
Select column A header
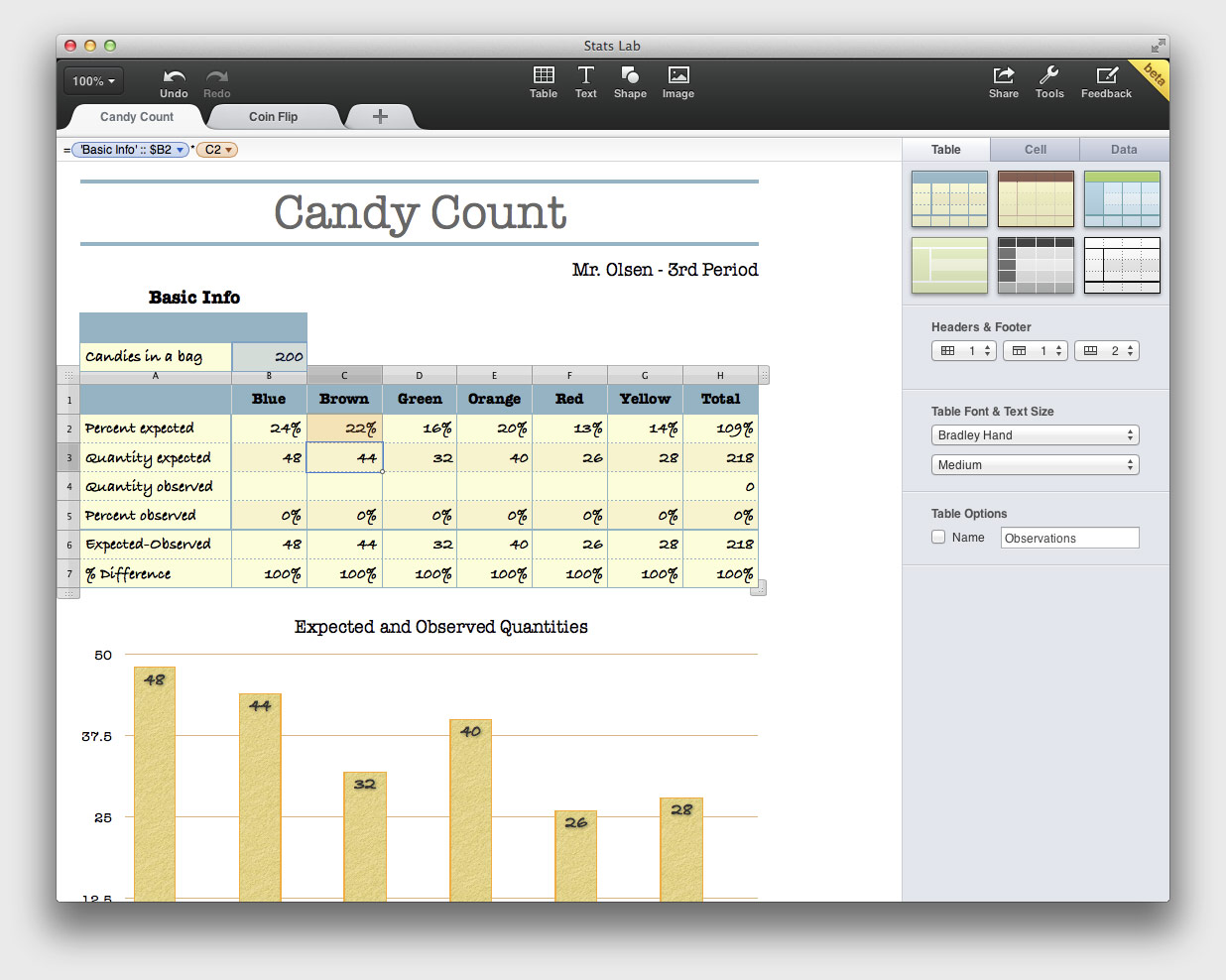point(156,376)
